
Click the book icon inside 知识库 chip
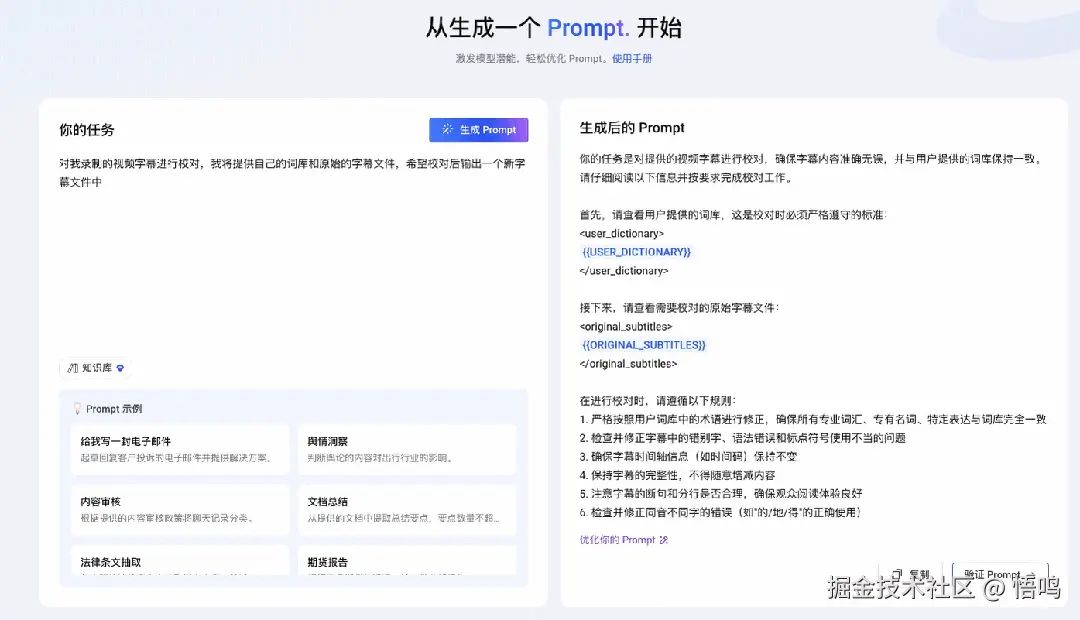(75, 368)
